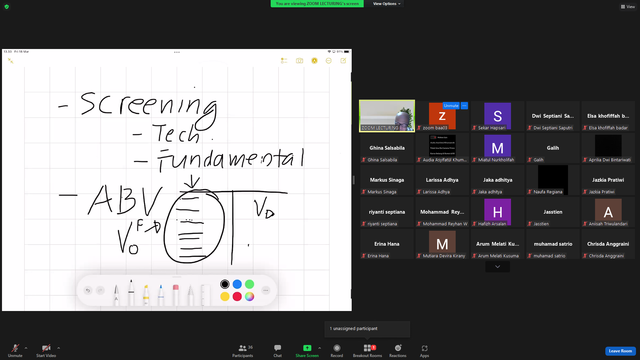Click the "1 unassigned participant" tooltip
Image resolution: width=640 pixels, height=360 pixels.
click(367, 329)
